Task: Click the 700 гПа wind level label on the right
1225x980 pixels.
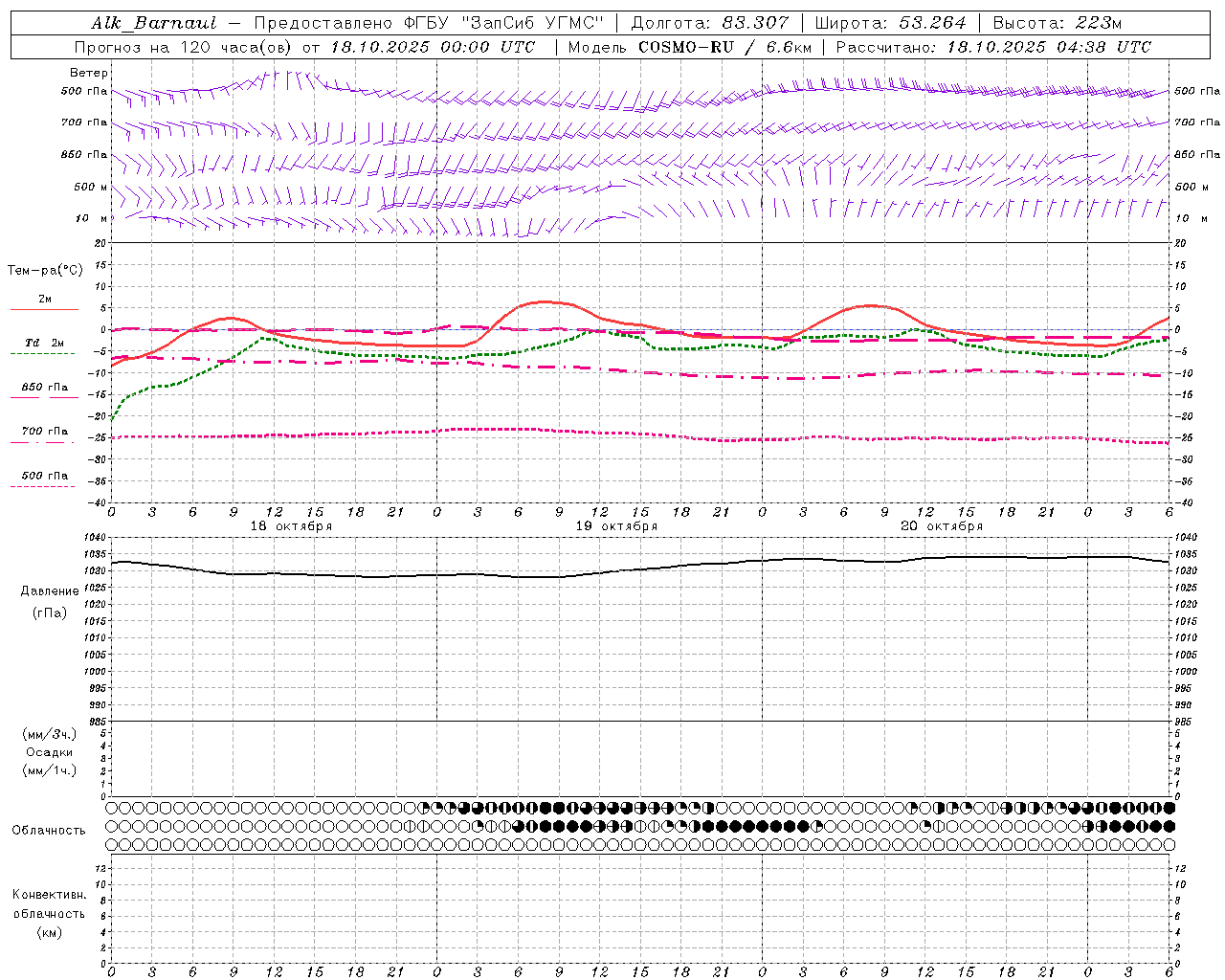Action: tap(1197, 122)
